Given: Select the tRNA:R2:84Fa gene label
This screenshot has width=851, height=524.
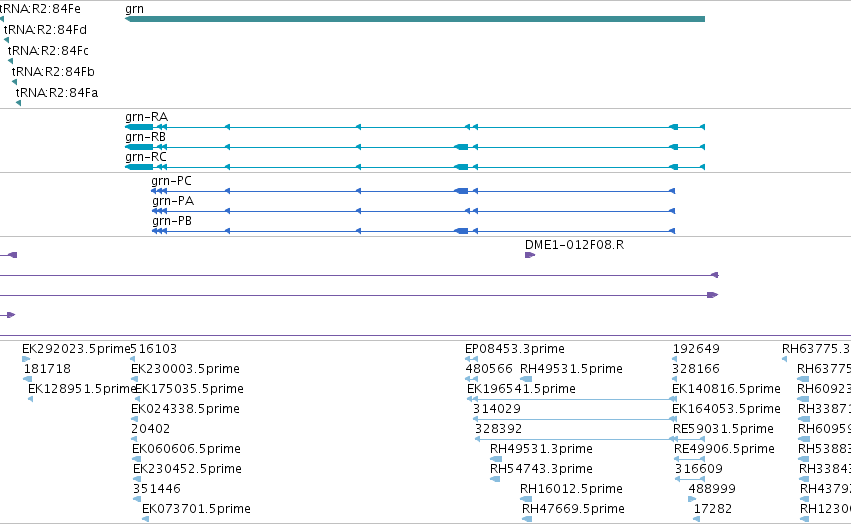Looking at the screenshot, I should tap(57, 93).
